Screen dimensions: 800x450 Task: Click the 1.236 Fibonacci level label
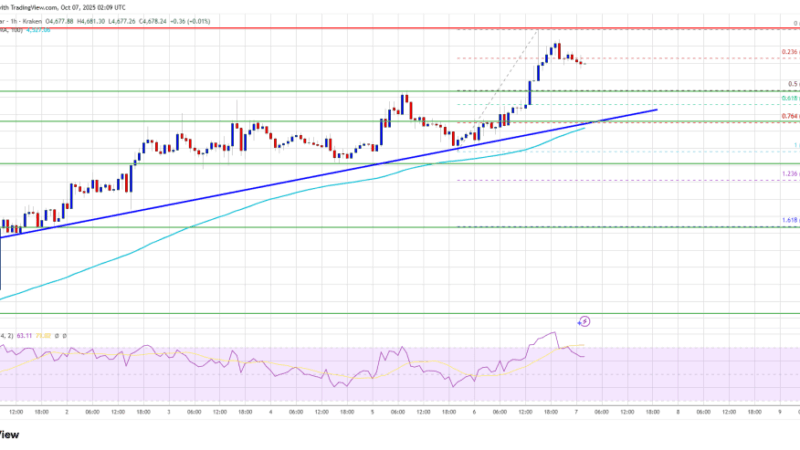pyautogui.click(x=789, y=174)
